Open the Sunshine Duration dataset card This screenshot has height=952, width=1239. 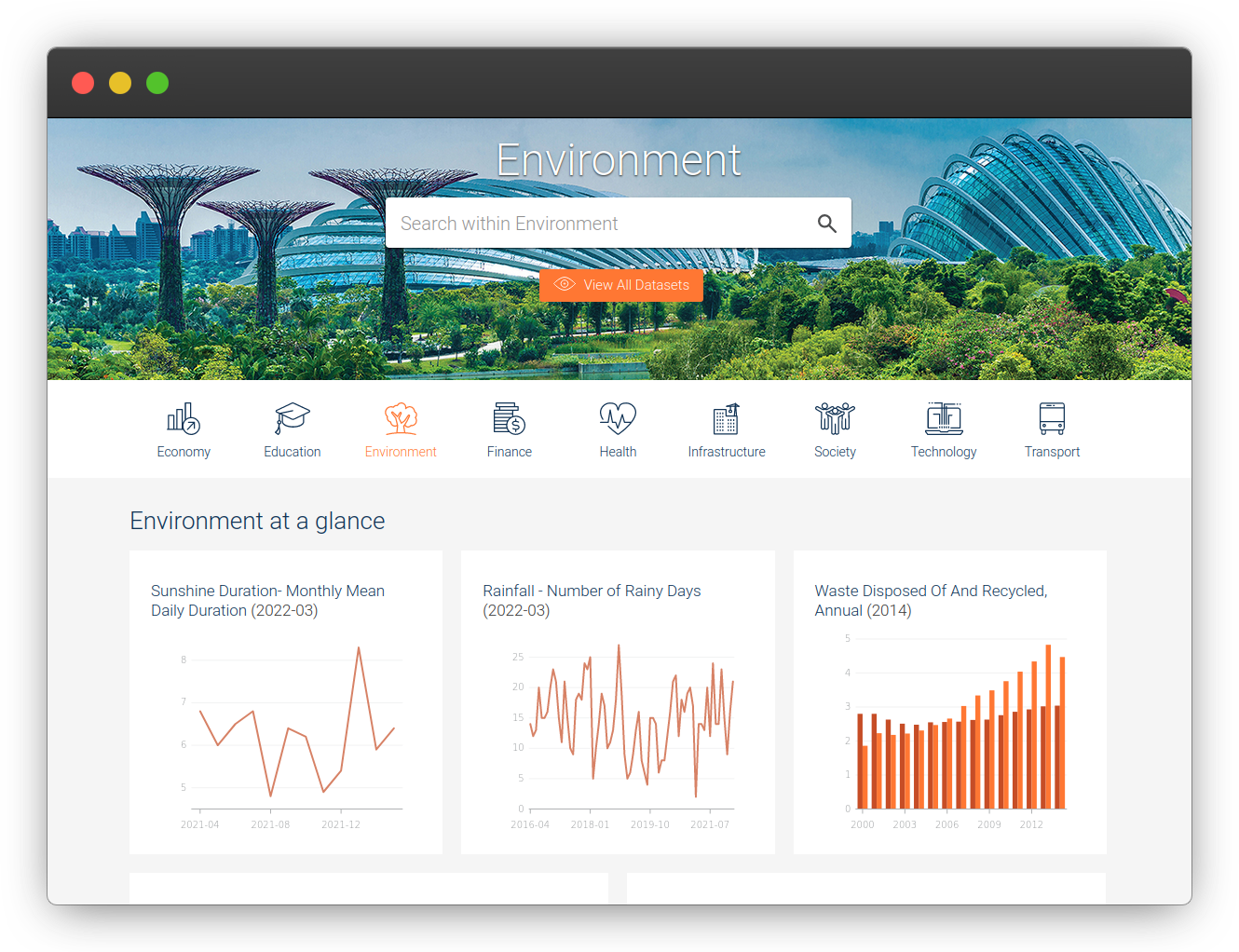286,701
